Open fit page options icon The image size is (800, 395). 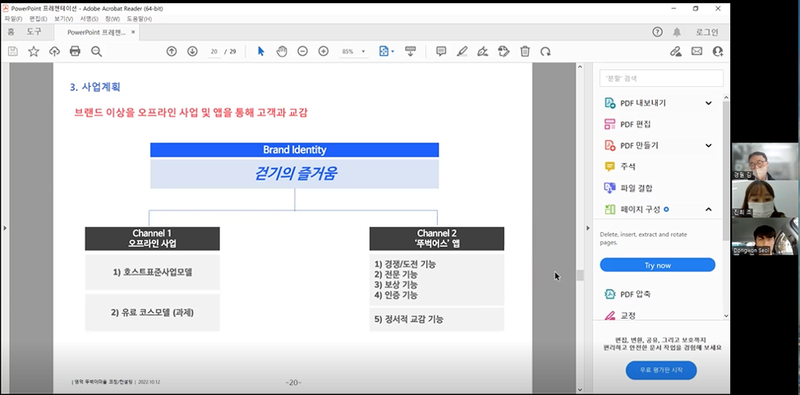click(x=386, y=51)
